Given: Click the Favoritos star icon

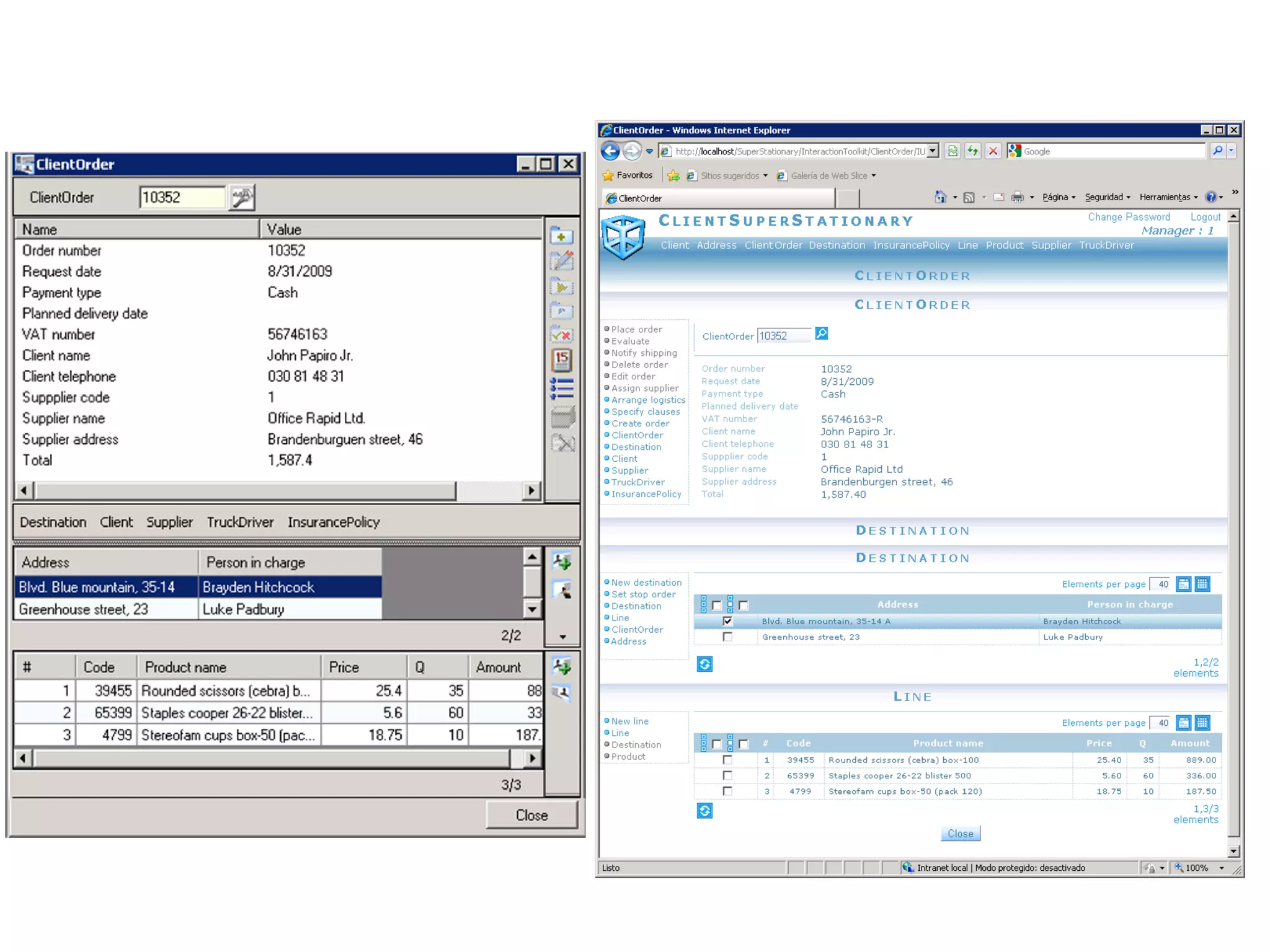Looking at the screenshot, I should pos(608,175).
